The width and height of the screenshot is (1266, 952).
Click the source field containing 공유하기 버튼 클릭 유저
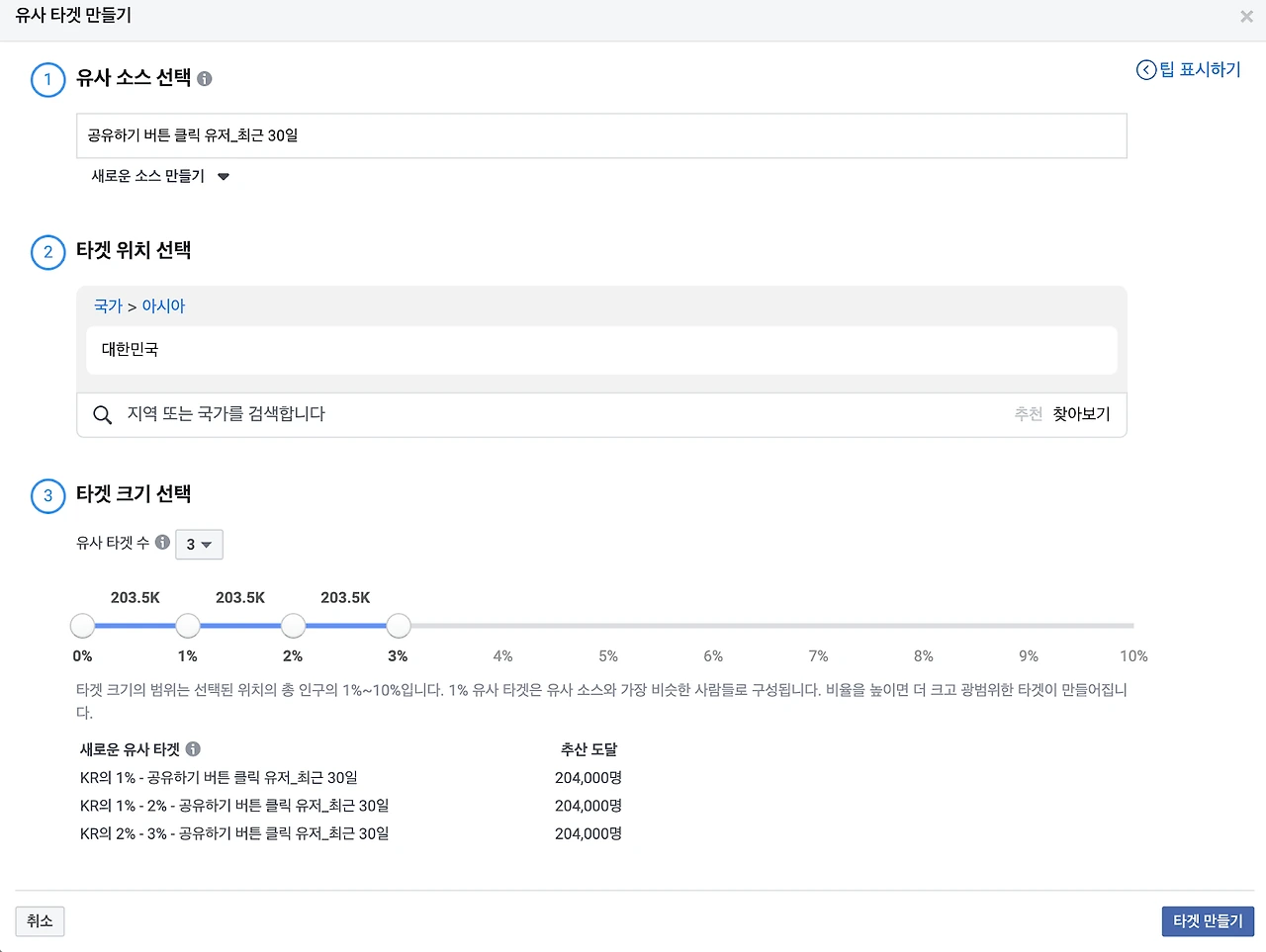coord(601,135)
